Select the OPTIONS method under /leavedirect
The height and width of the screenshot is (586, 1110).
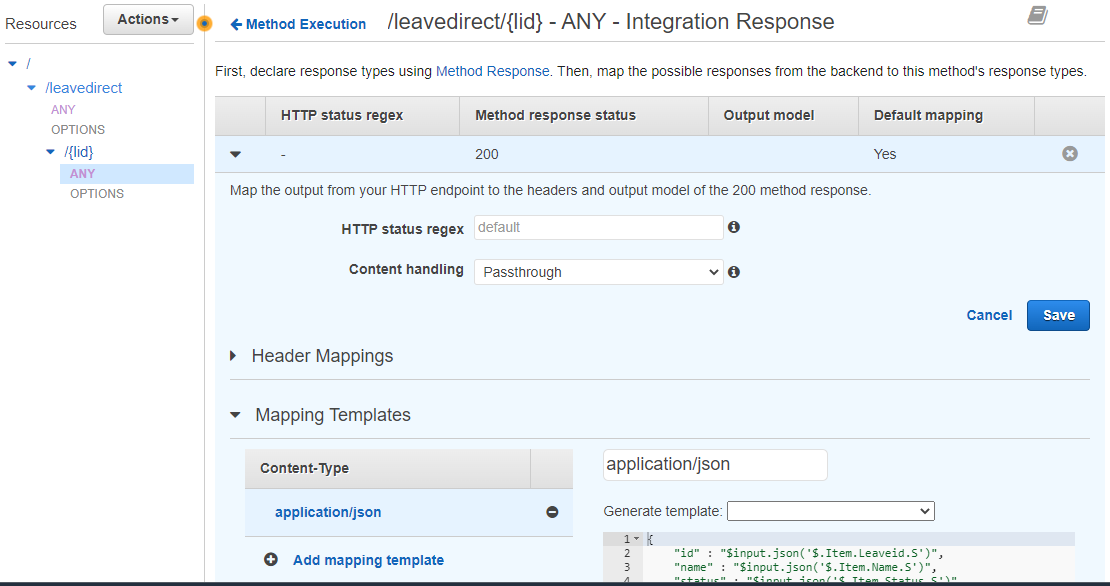click(x=77, y=129)
